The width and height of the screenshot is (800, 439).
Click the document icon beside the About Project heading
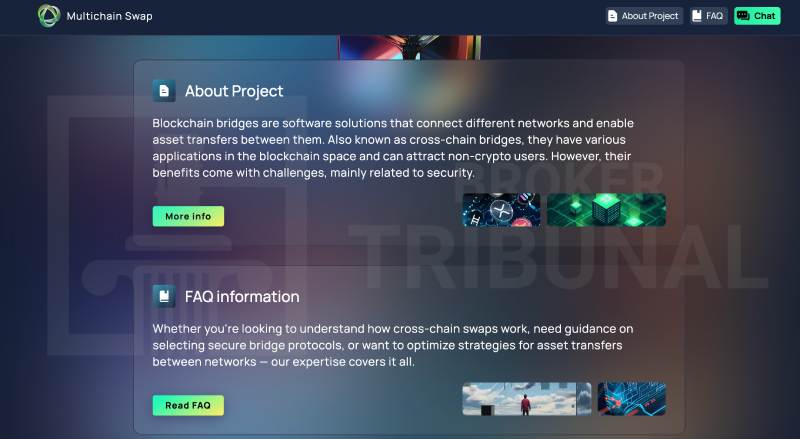[x=164, y=91]
